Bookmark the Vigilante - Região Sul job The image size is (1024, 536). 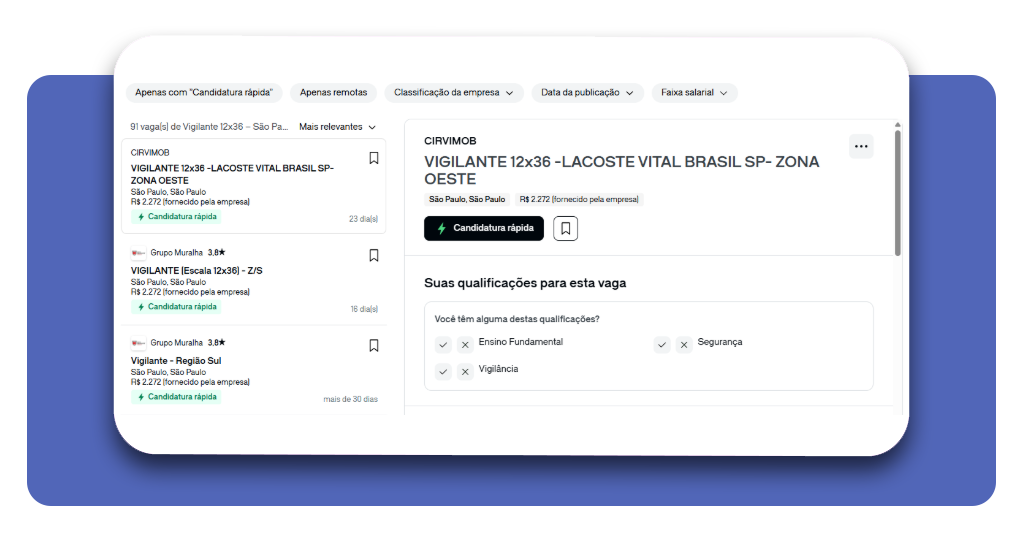(x=374, y=345)
